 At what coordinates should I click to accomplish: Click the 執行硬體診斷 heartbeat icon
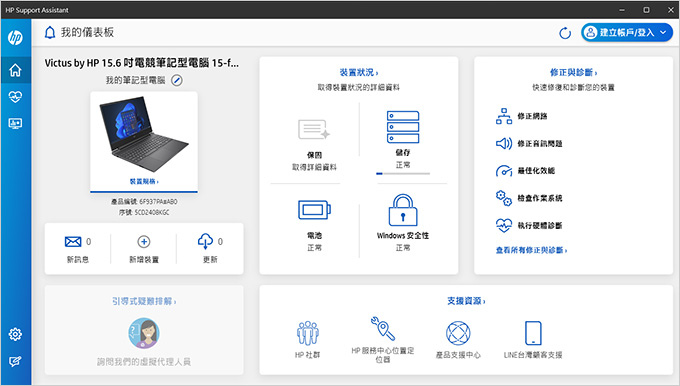[504, 226]
